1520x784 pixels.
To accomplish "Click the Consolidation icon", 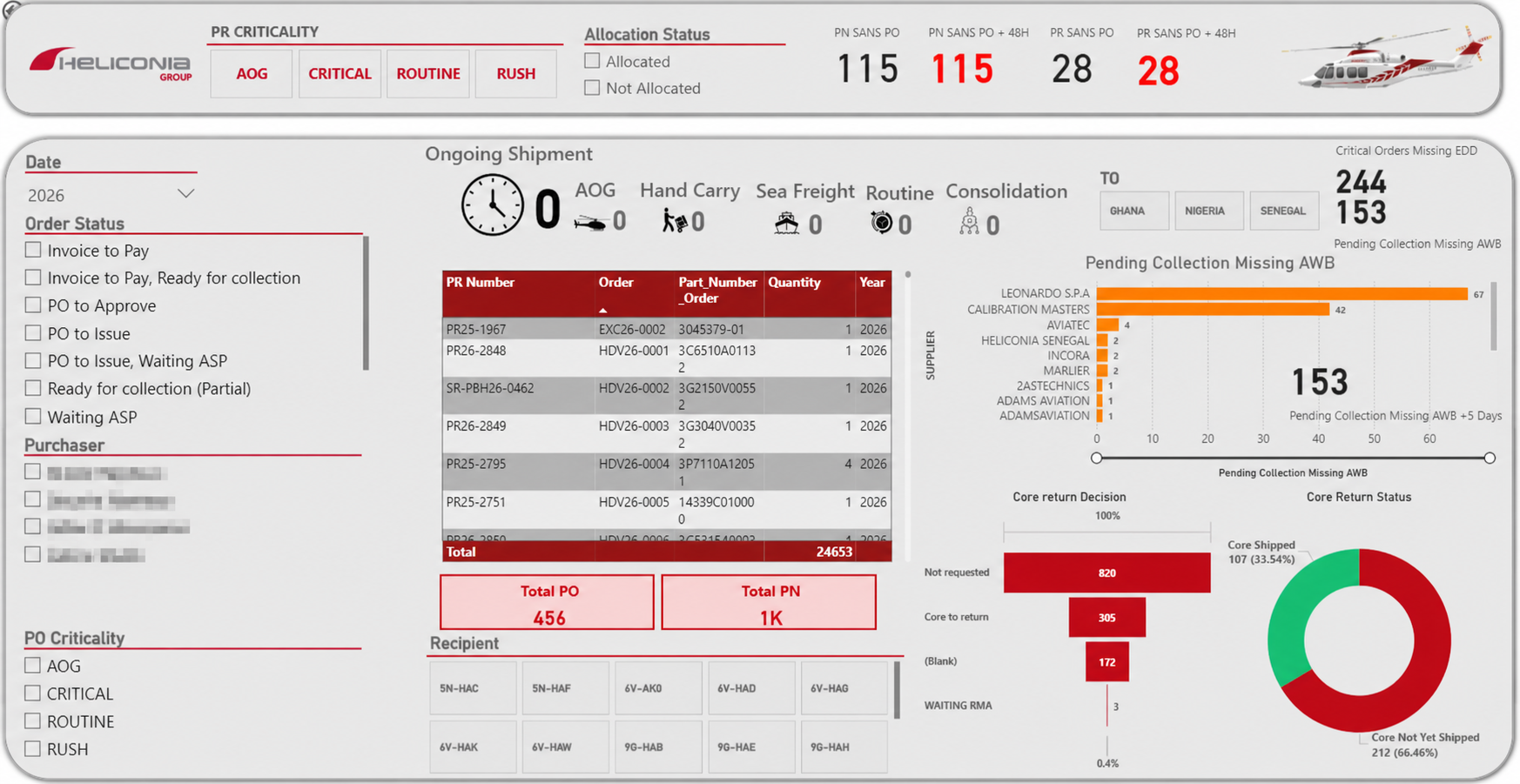I will [969, 222].
